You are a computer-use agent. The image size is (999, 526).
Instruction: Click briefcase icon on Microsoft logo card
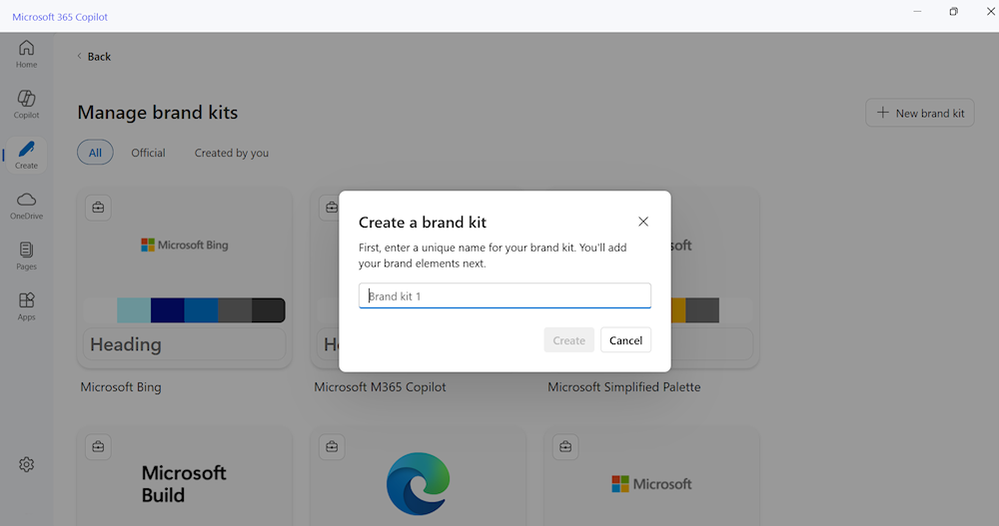coord(565,447)
